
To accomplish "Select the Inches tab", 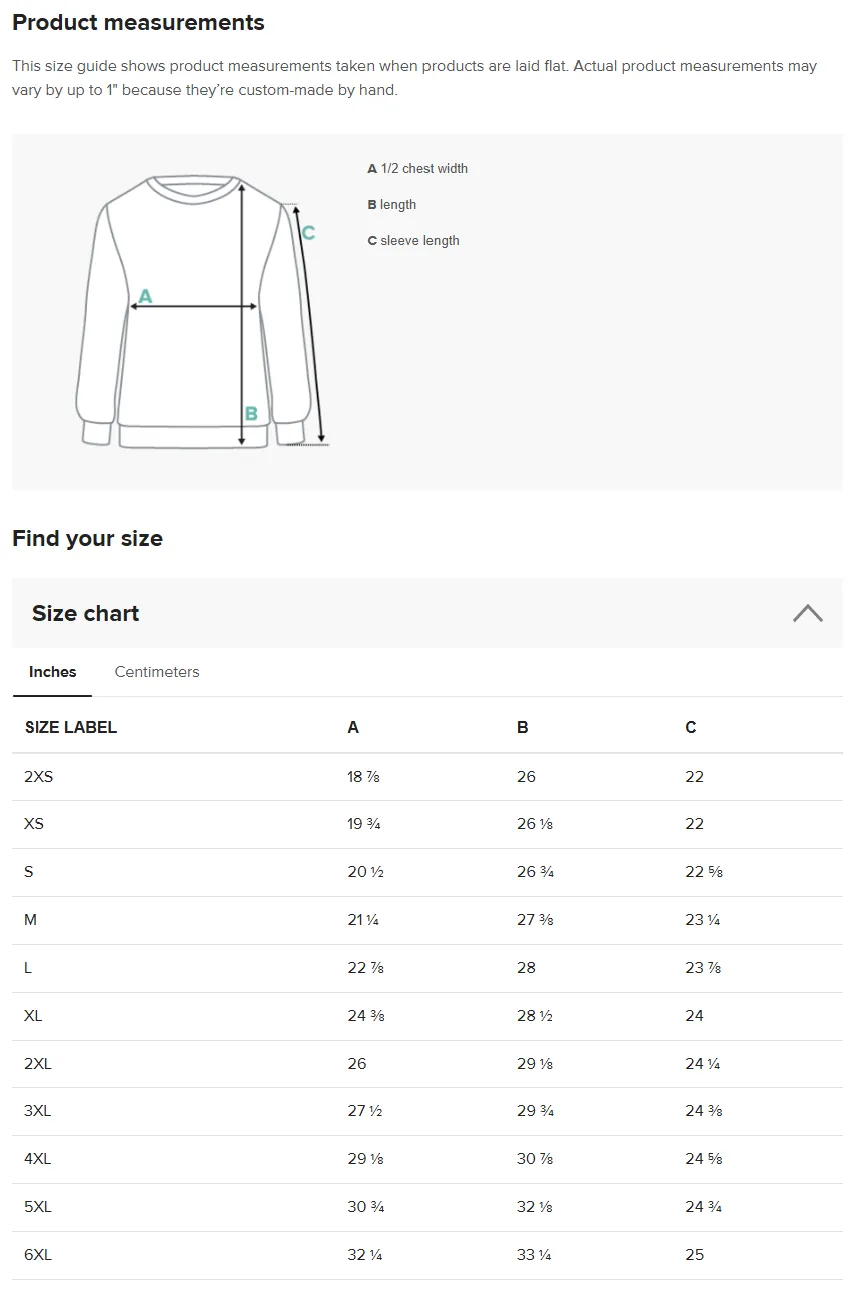I will click(x=52, y=672).
